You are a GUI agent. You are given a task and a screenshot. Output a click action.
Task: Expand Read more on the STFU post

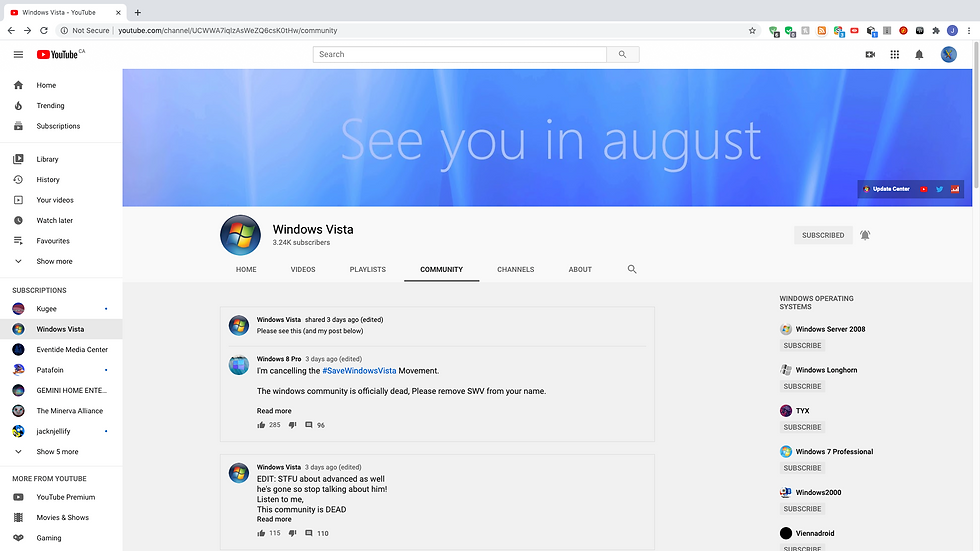(x=274, y=519)
